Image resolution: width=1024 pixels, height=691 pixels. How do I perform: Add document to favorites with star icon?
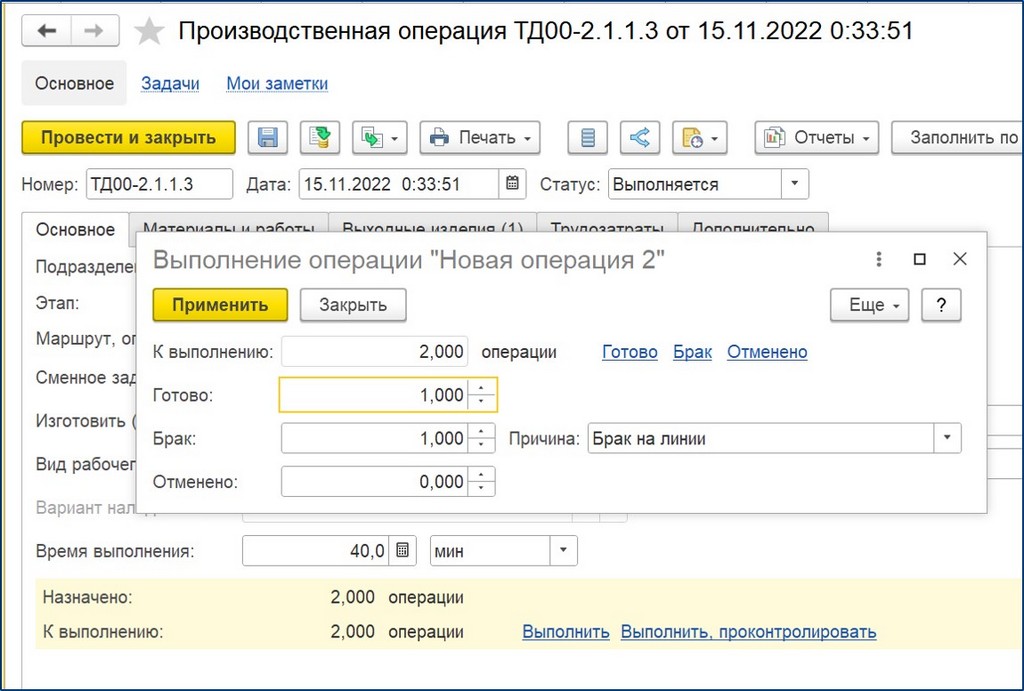pyautogui.click(x=149, y=31)
